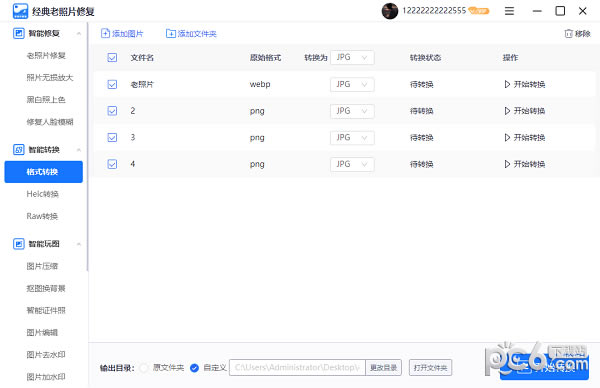
Task: Select the 自定义 output radio button
Action: [194, 368]
